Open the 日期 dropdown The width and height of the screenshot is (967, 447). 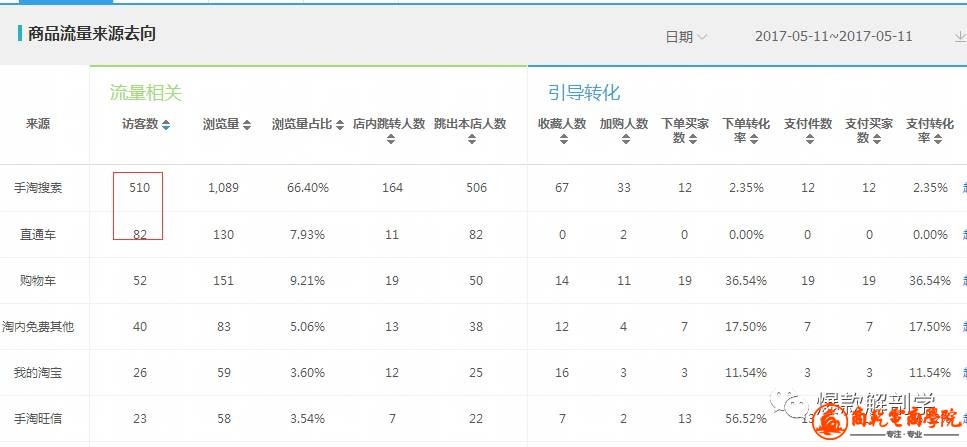[x=686, y=37]
